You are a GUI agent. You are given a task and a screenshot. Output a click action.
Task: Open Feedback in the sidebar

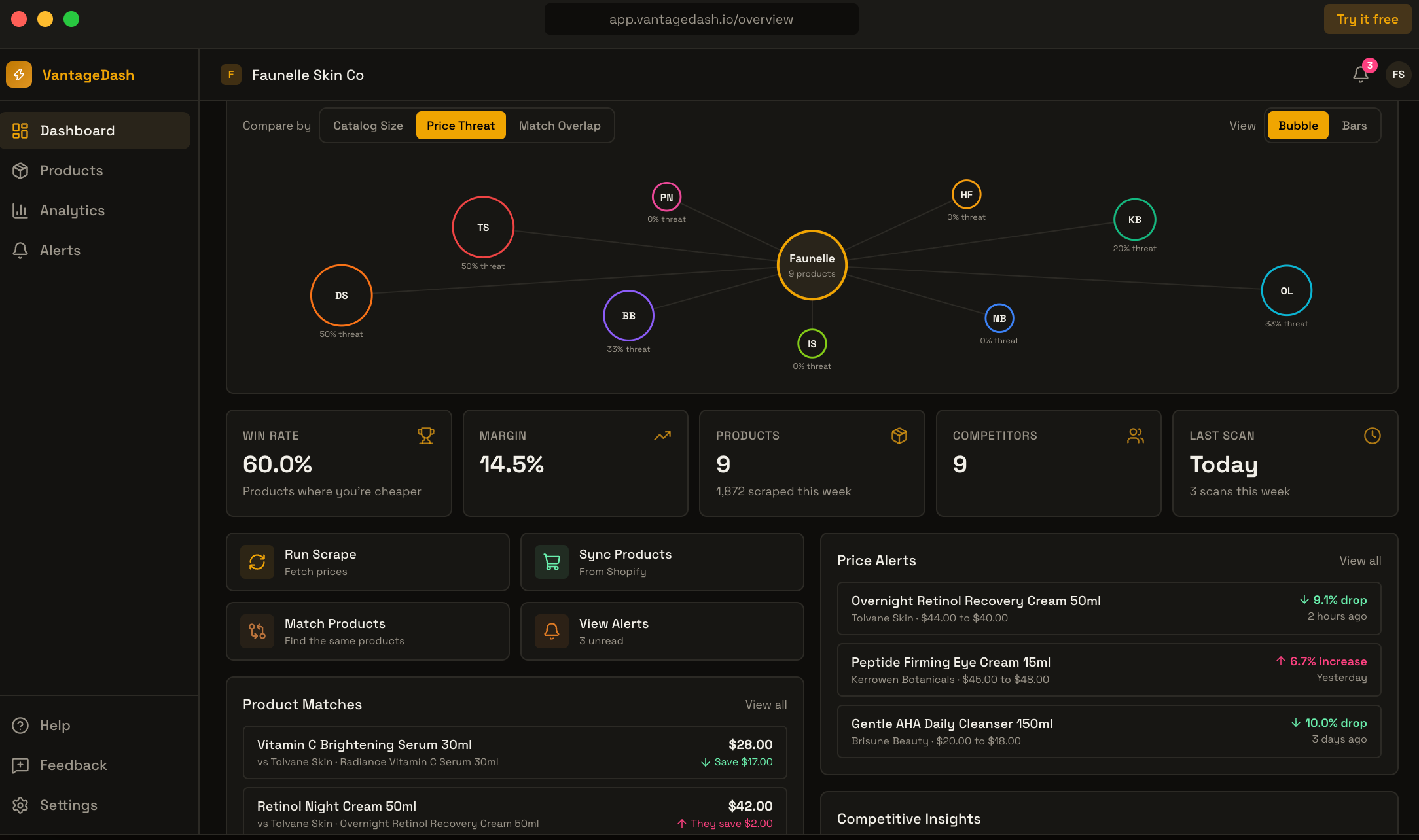tap(96, 765)
